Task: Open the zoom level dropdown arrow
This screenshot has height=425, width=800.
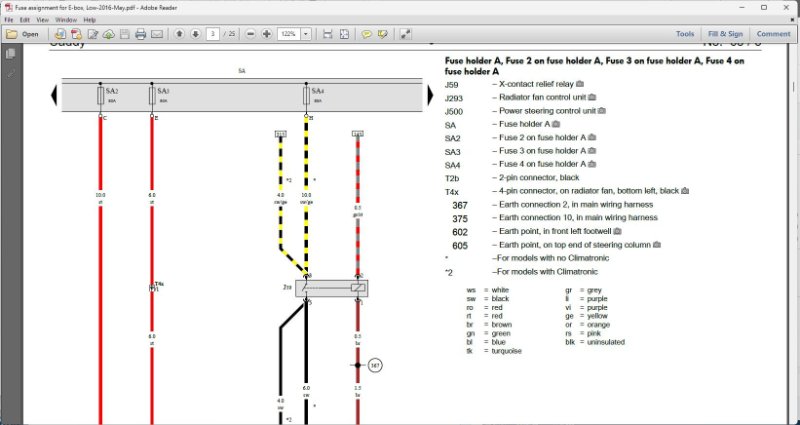Action: pos(306,34)
